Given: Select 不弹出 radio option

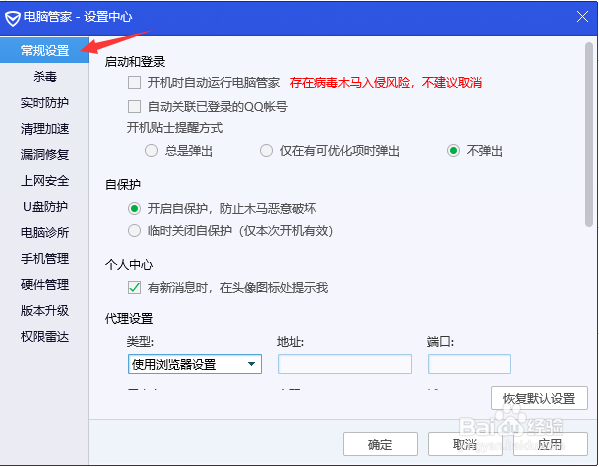Looking at the screenshot, I should (x=453, y=151).
